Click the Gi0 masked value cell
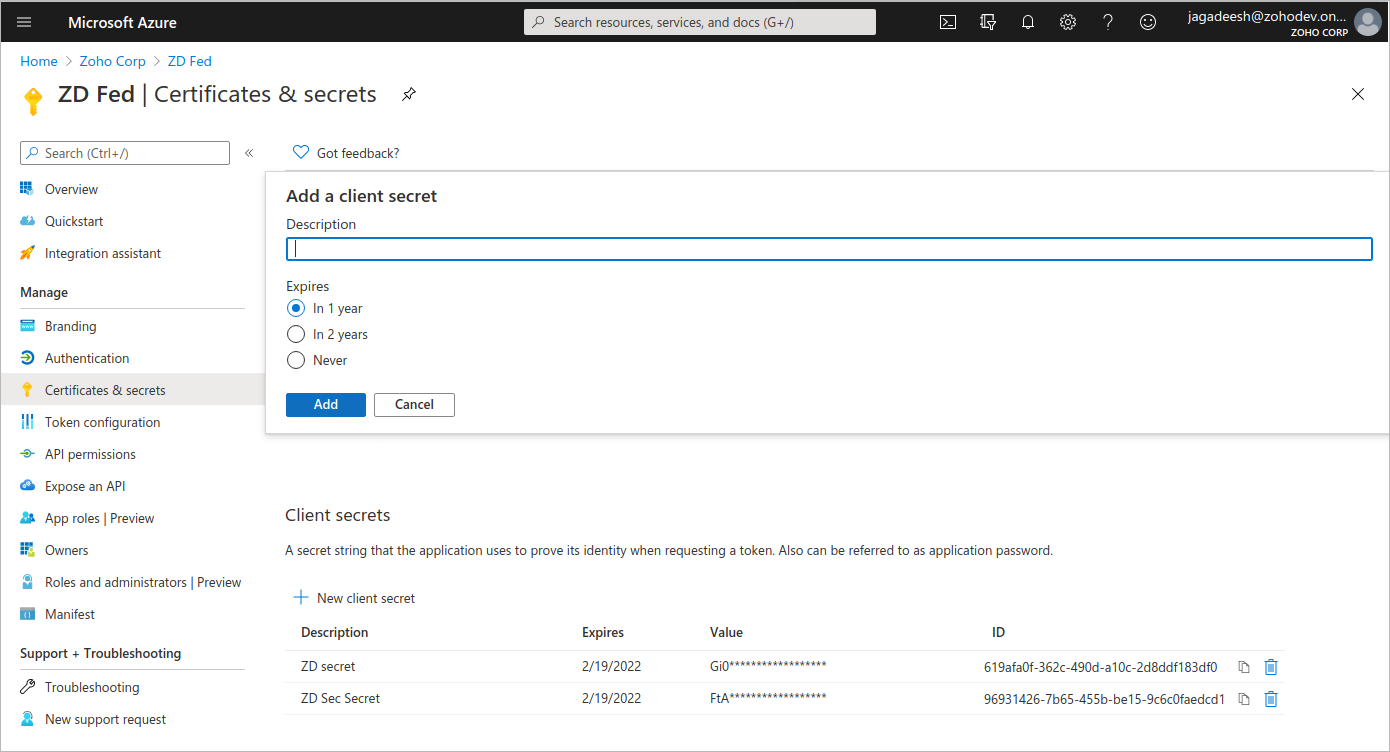The width and height of the screenshot is (1390, 752). (x=768, y=667)
